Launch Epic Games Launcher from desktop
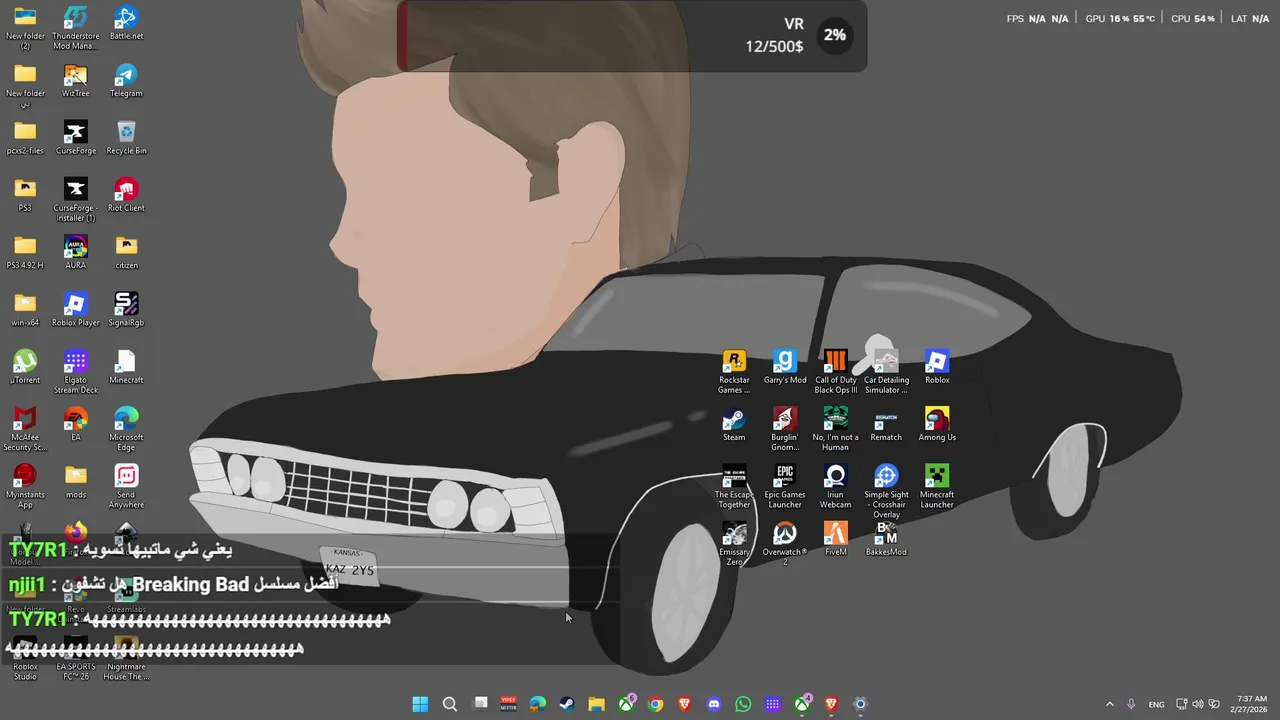1280x720 pixels. coord(785,486)
